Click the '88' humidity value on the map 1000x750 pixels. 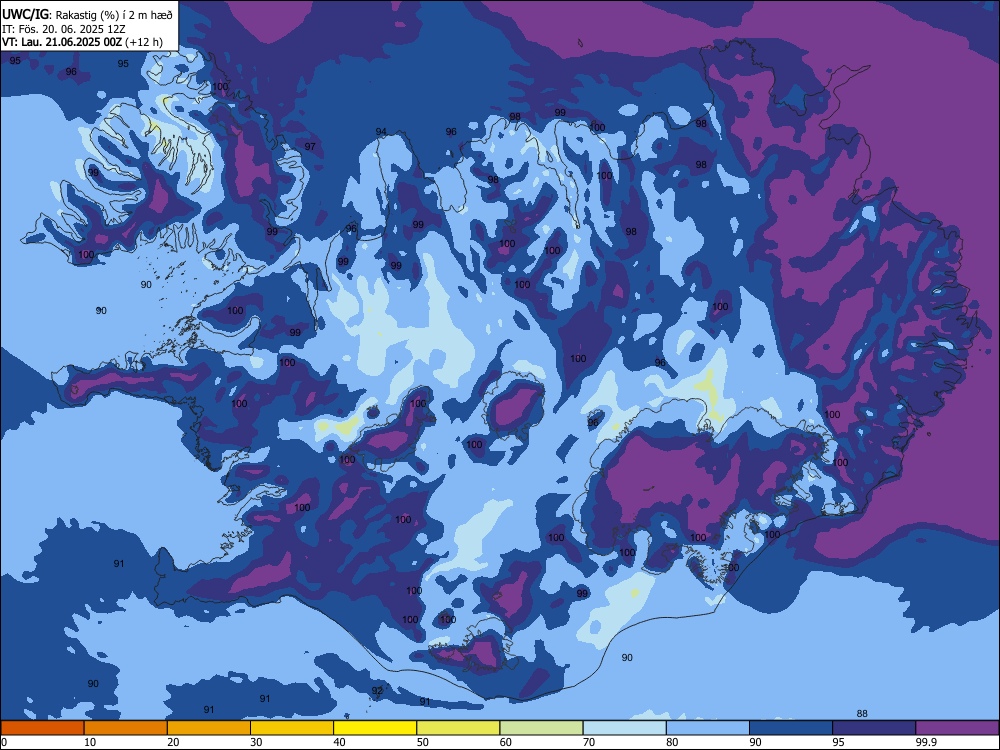click(x=862, y=714)
